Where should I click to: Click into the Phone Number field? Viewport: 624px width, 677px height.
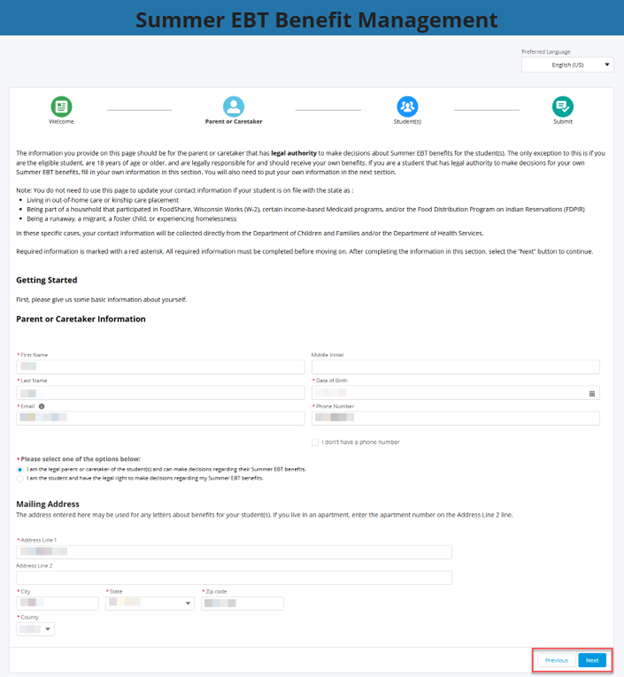click(455, 418)
